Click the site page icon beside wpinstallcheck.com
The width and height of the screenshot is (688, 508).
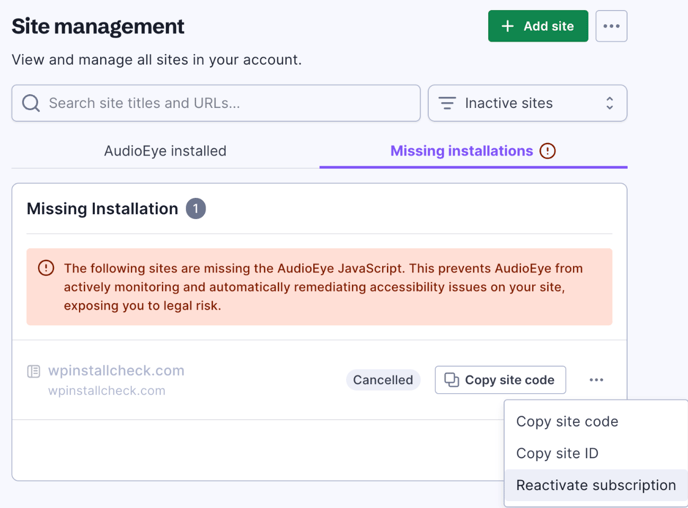tap(33, 372)
